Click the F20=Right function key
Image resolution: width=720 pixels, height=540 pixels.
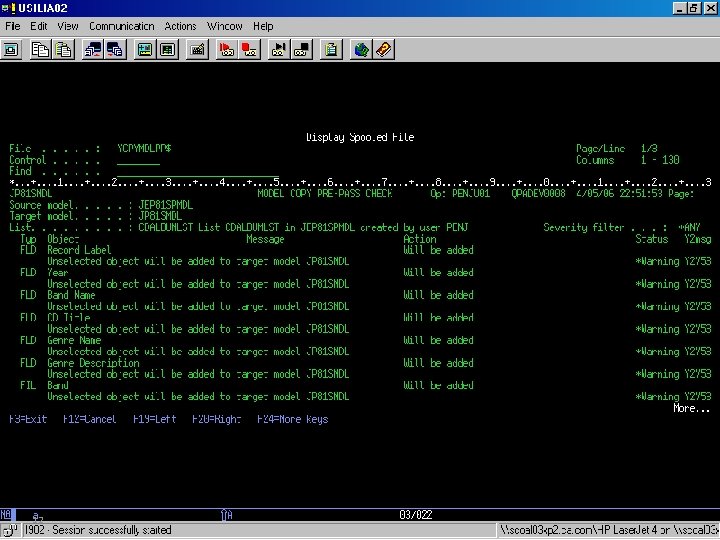click(x=217, y=419)
